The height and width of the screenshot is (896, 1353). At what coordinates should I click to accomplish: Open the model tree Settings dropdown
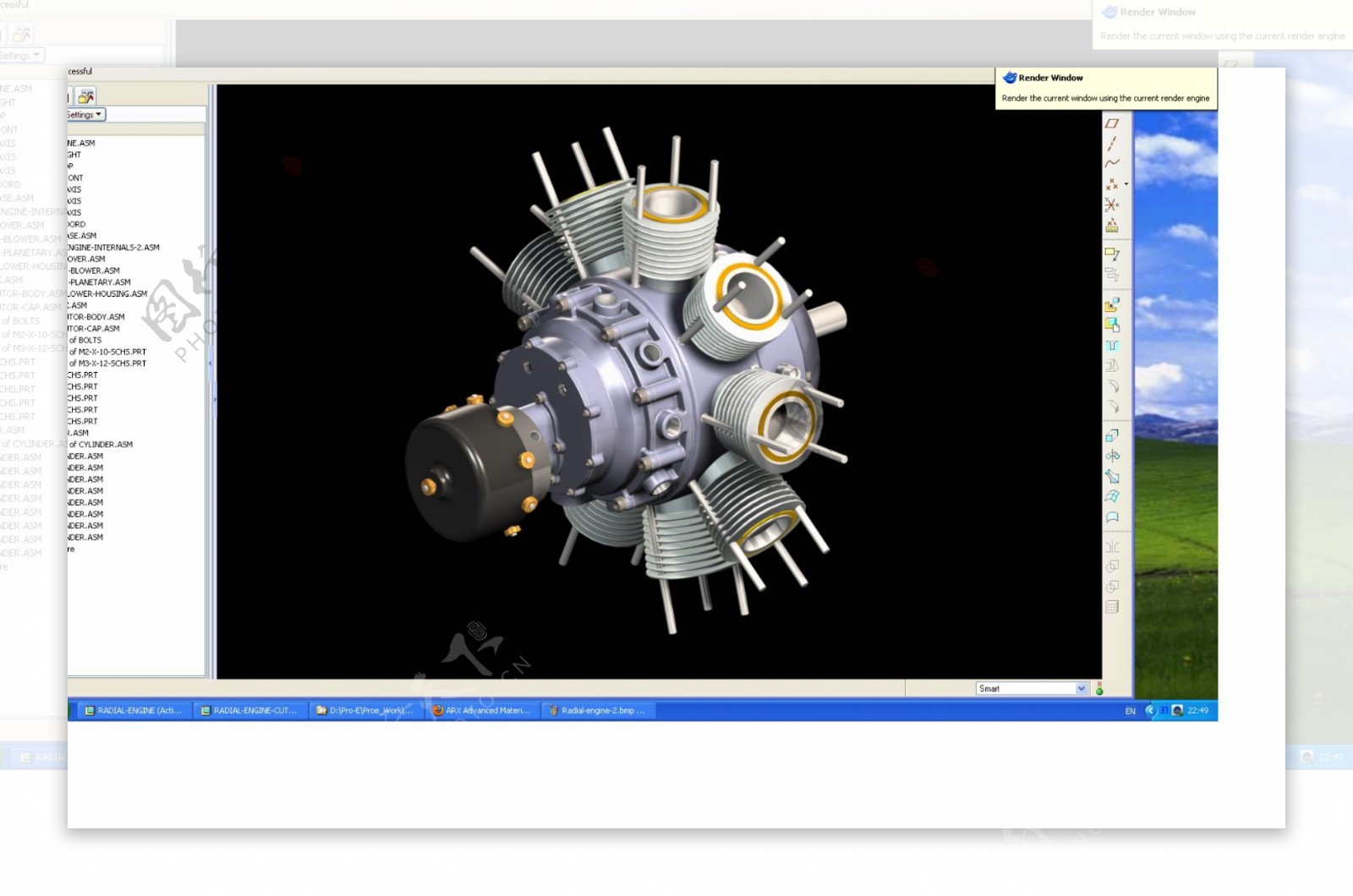[86, 114]
